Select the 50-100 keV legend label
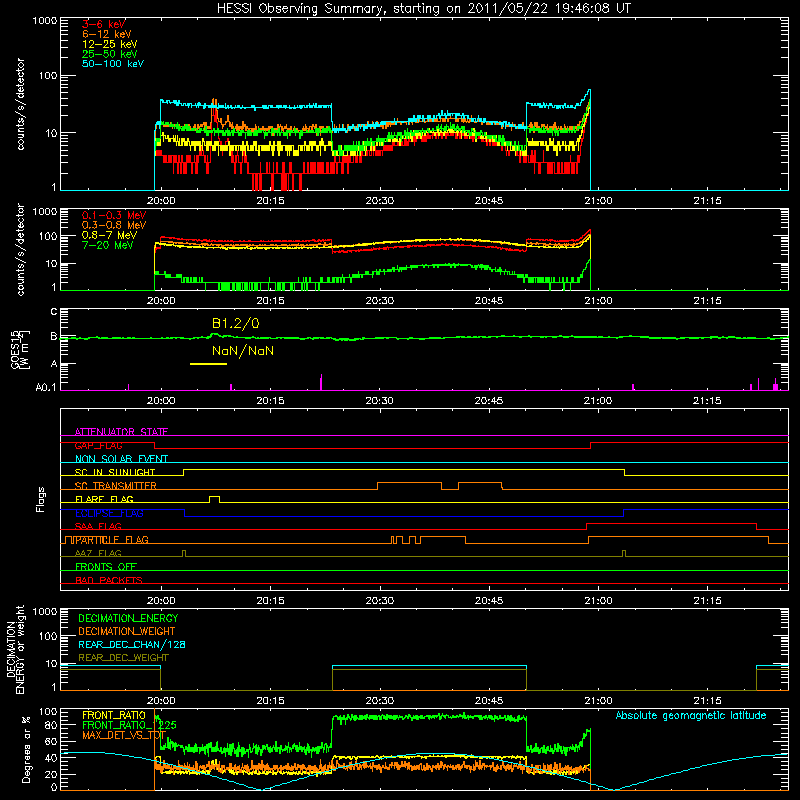Viewport: 800px width, 800px height. tap(113, 64)
